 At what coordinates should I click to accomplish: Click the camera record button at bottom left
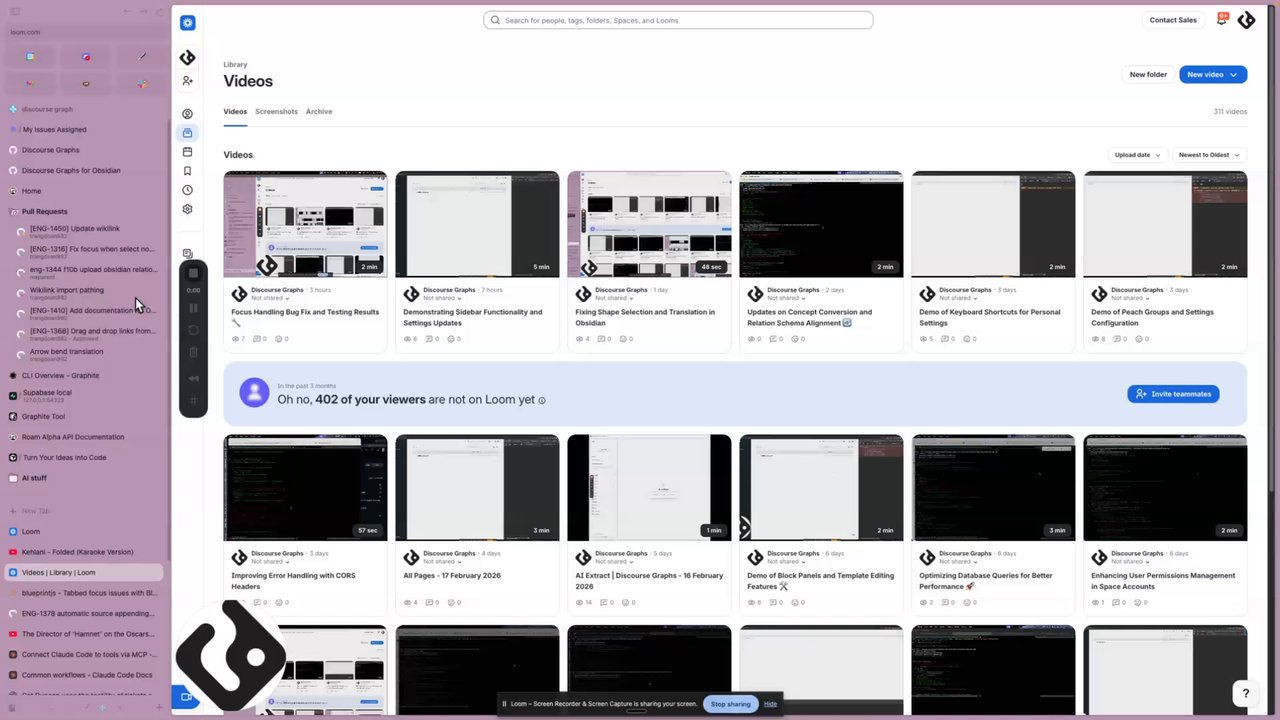point(185,697)
